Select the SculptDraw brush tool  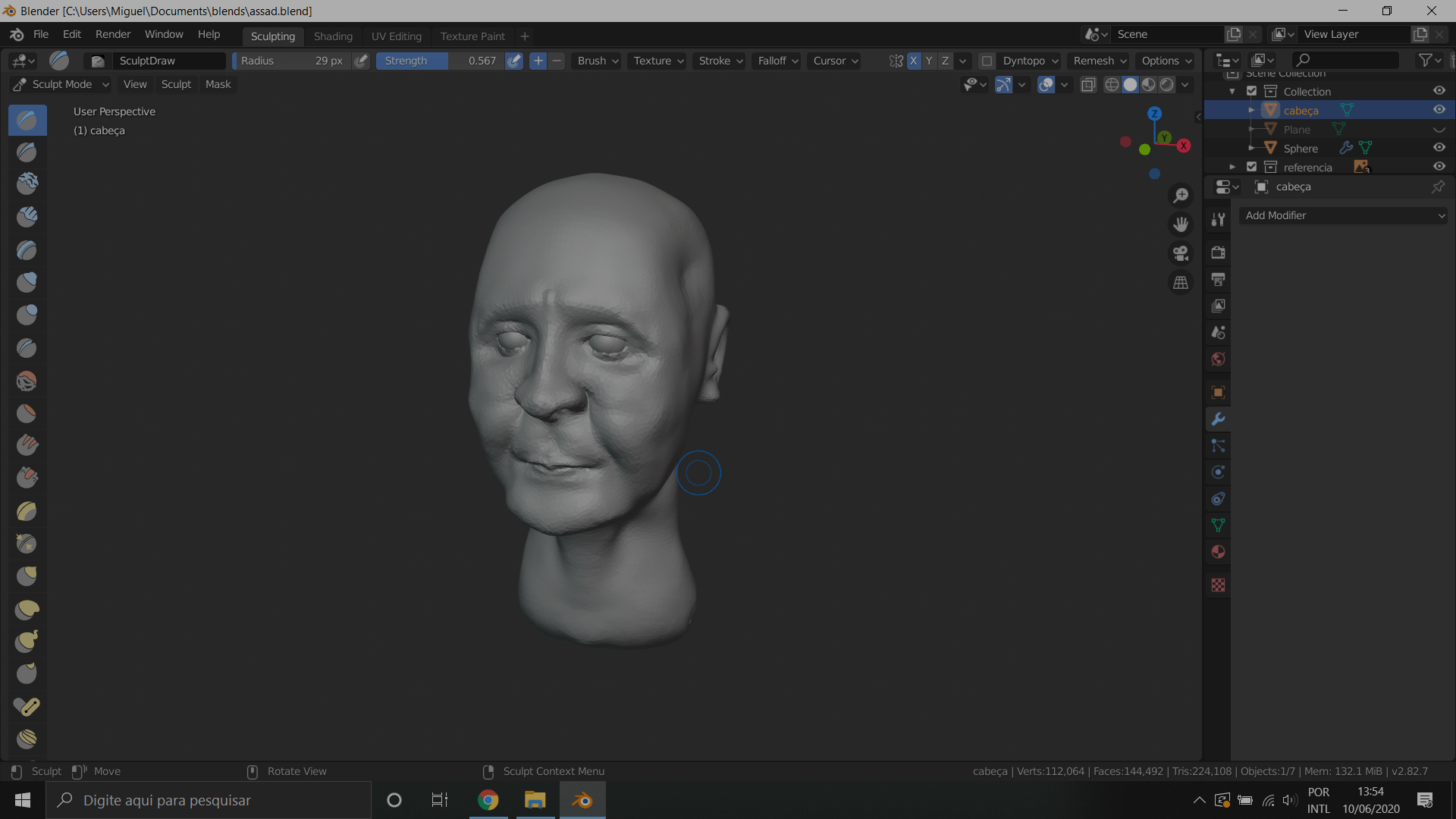coord(27,120)
